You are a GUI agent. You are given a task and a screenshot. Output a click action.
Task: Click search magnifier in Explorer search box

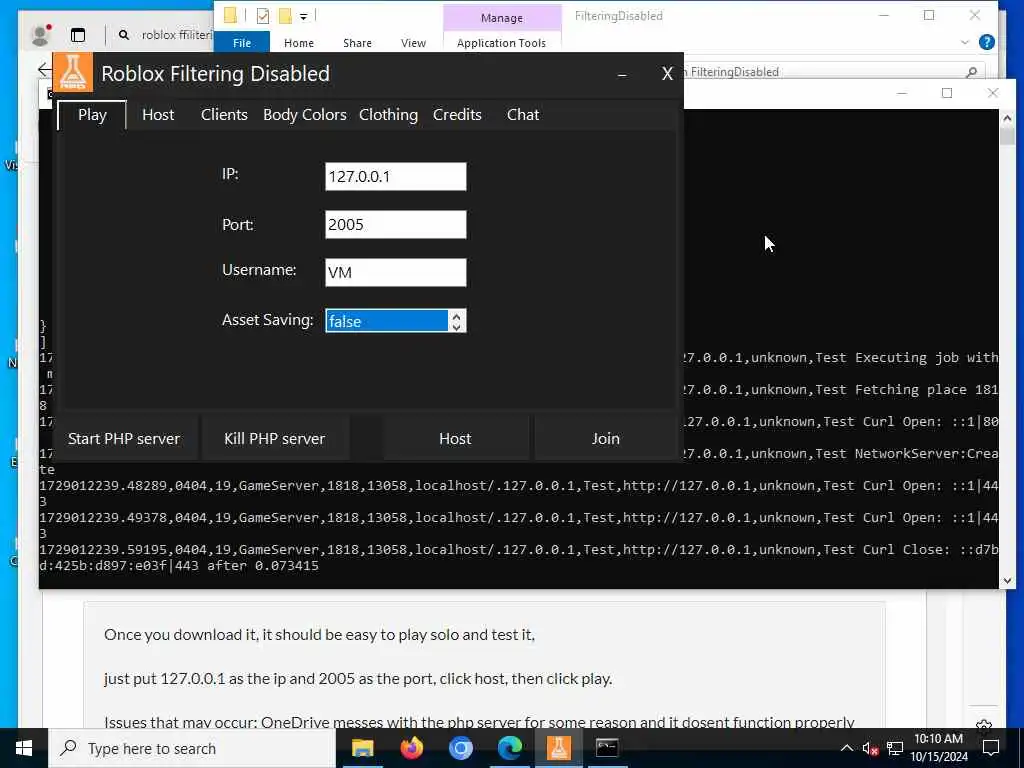[972, 72]
